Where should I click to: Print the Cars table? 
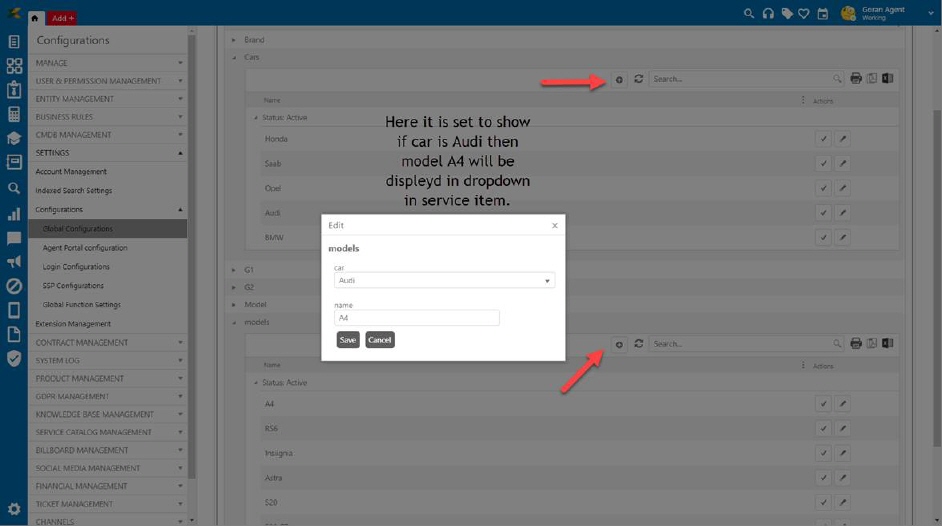[856, 79]
